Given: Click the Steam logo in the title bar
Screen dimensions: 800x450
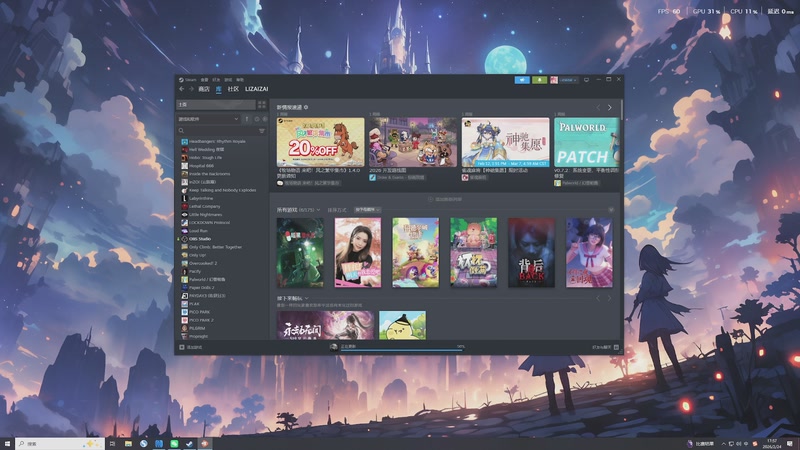Looking at the screenshot, I should 181,80.
